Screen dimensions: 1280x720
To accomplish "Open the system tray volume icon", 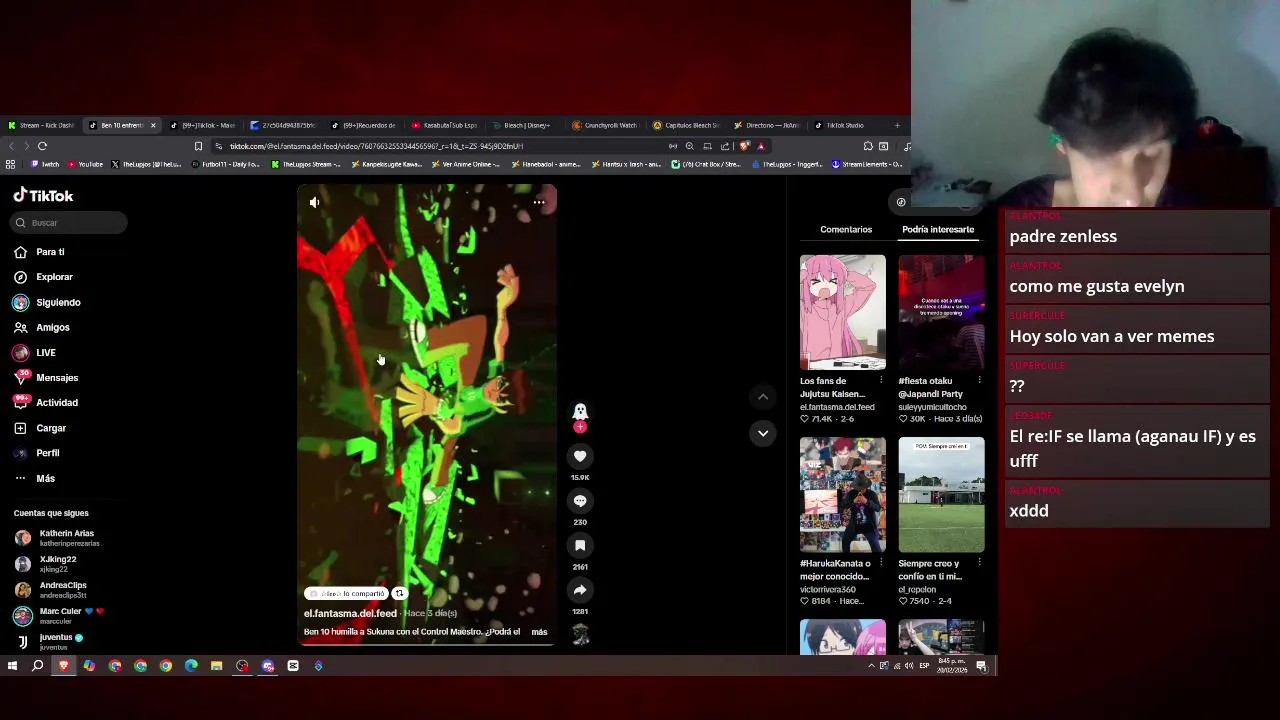I will point(908,666).
